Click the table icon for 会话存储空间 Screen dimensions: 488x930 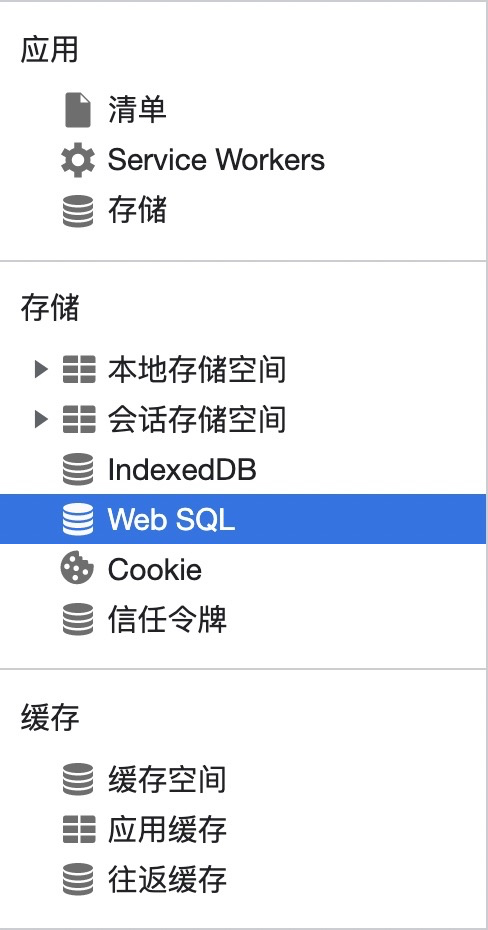tap(79, 419)
